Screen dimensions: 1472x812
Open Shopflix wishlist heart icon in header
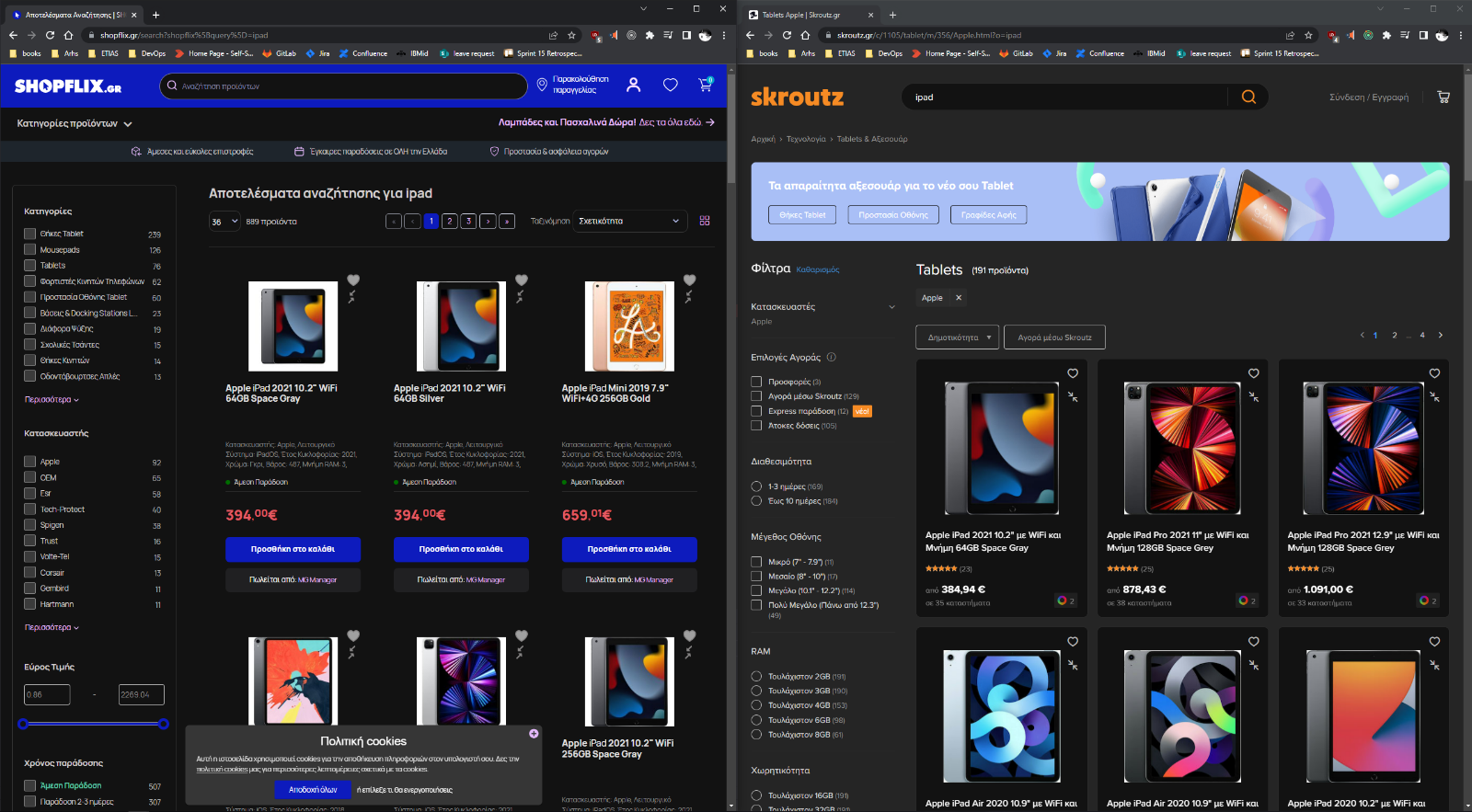671,85
